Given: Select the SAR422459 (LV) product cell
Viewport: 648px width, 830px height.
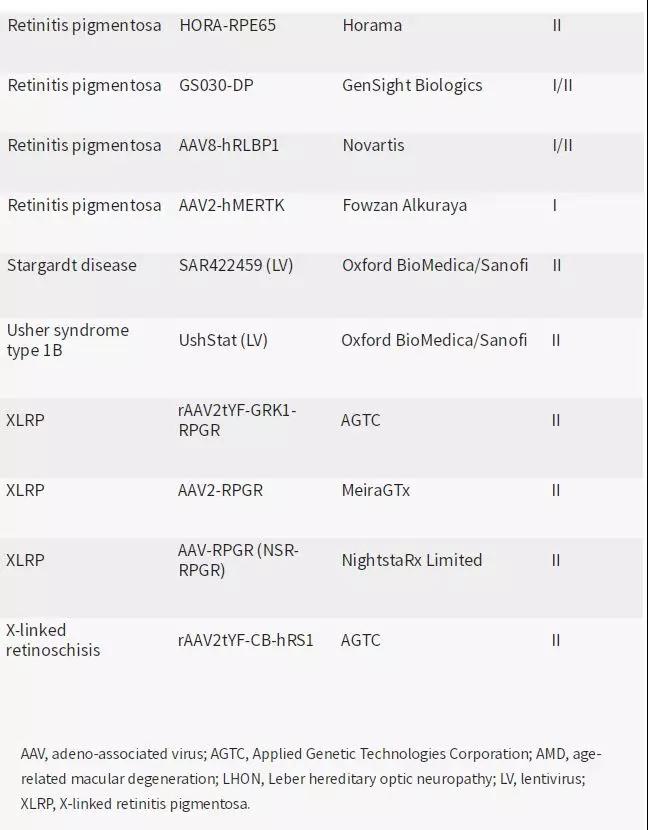Looking at the screenshot, I should coord(236,265).
